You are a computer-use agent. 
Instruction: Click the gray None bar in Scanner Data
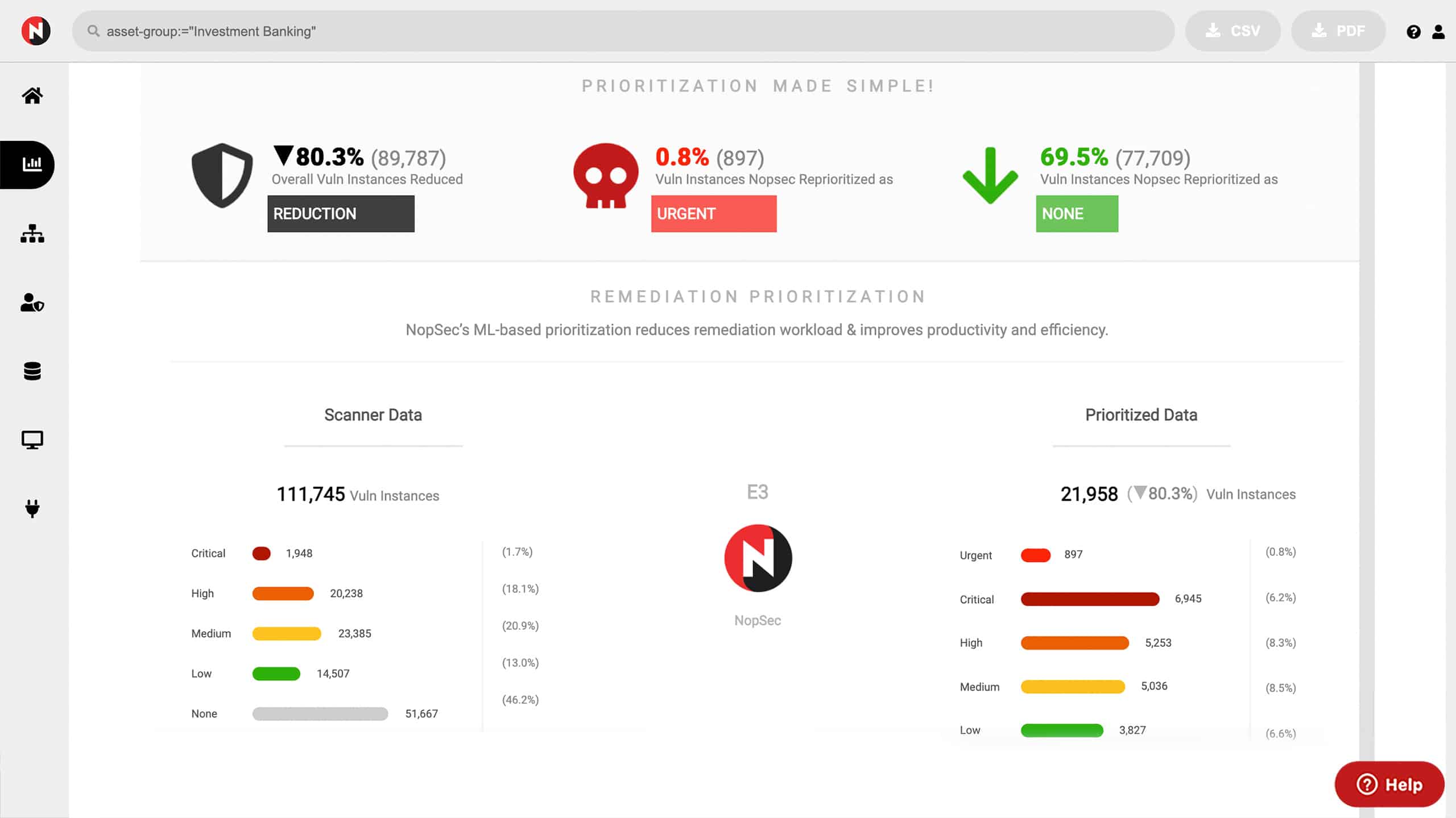pos(320,714)
